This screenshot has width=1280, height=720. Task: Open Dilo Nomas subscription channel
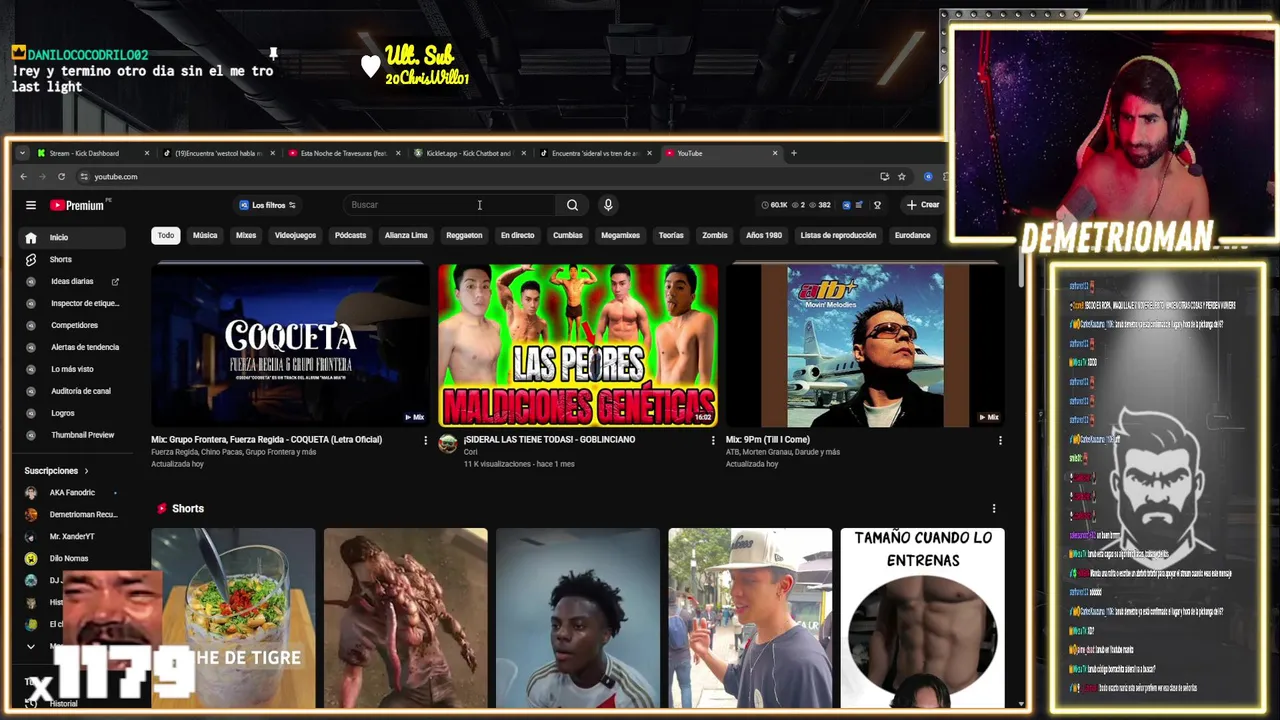[x=73, y=559]
